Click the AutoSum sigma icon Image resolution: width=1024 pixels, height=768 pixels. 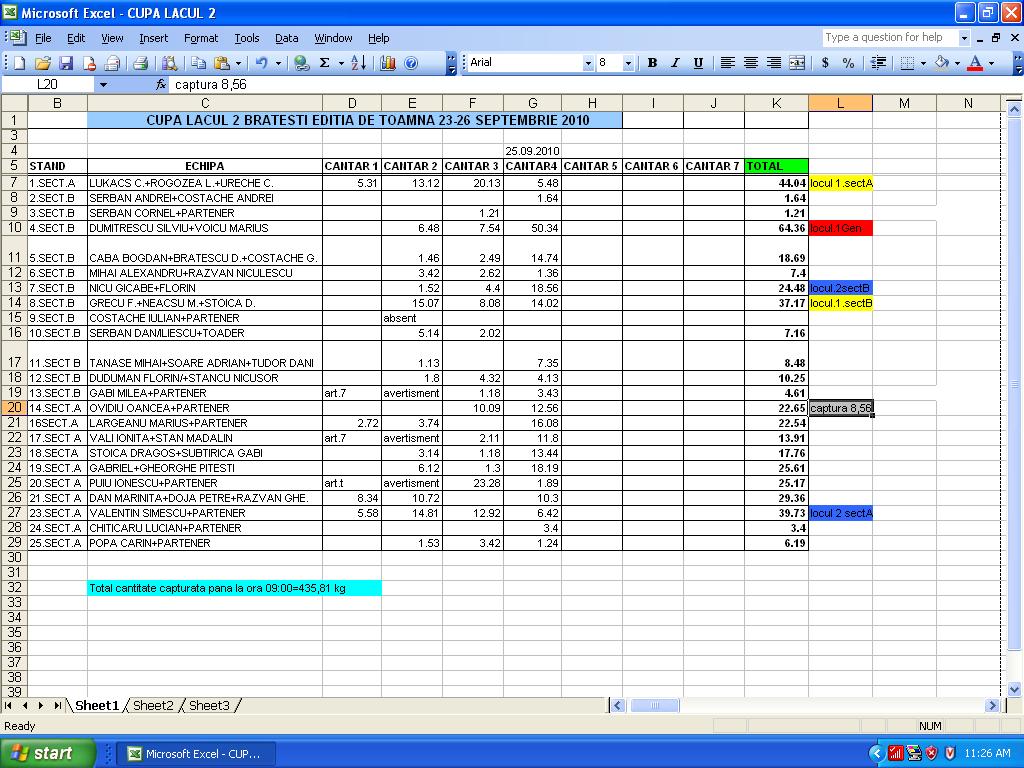(x=325, y=63)
